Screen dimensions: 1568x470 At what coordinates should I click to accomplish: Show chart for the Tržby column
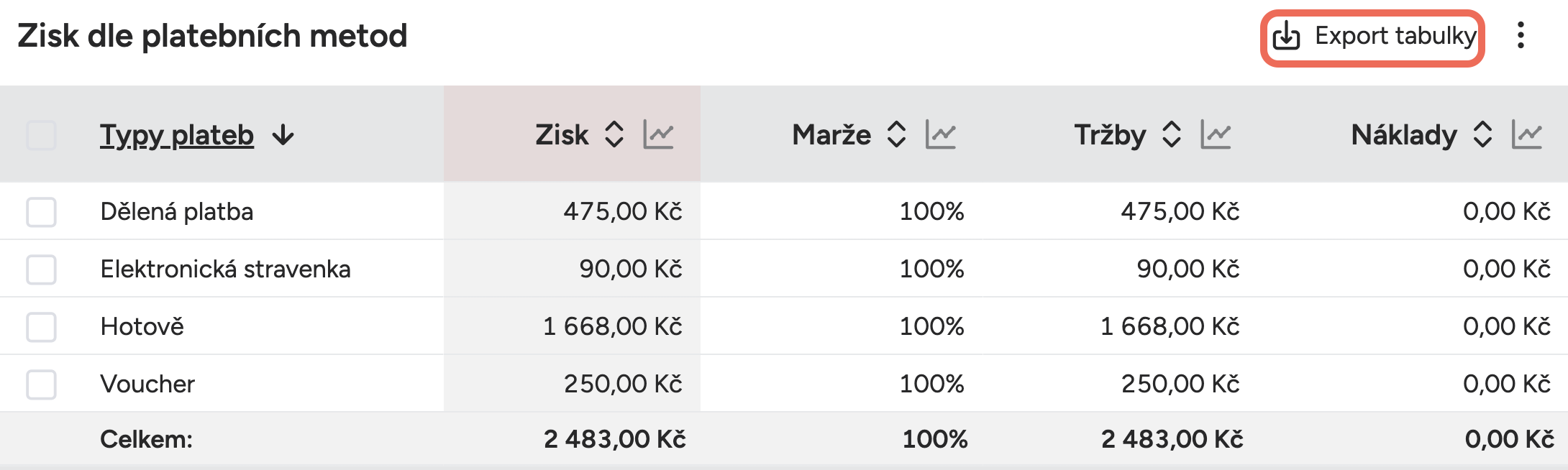(1216, 134)
